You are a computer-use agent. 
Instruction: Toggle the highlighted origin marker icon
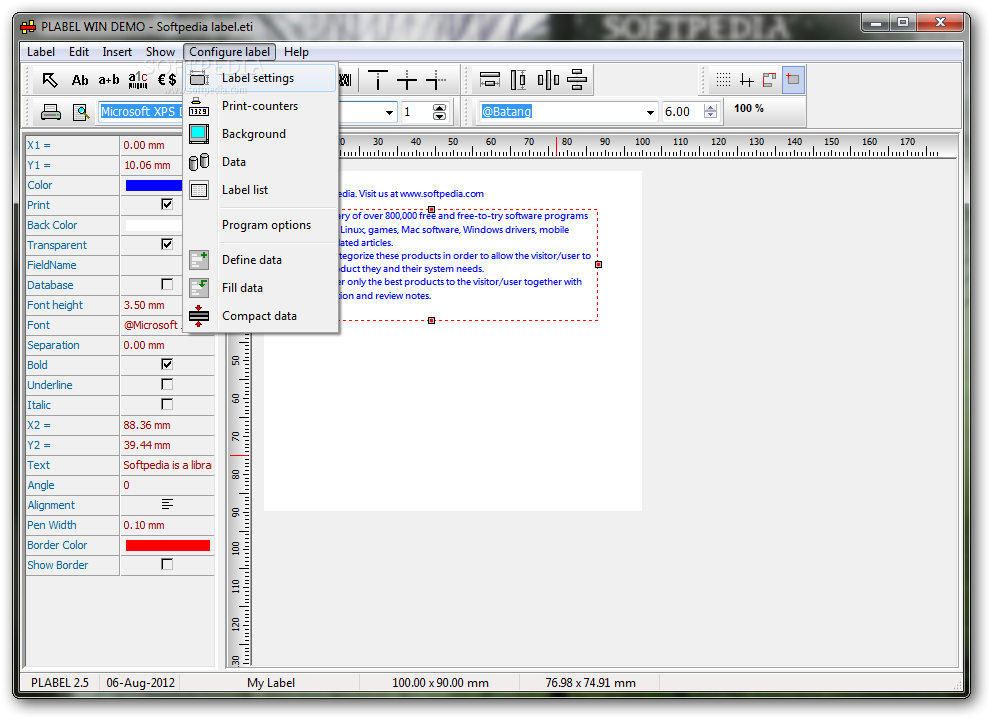(793, 80)
